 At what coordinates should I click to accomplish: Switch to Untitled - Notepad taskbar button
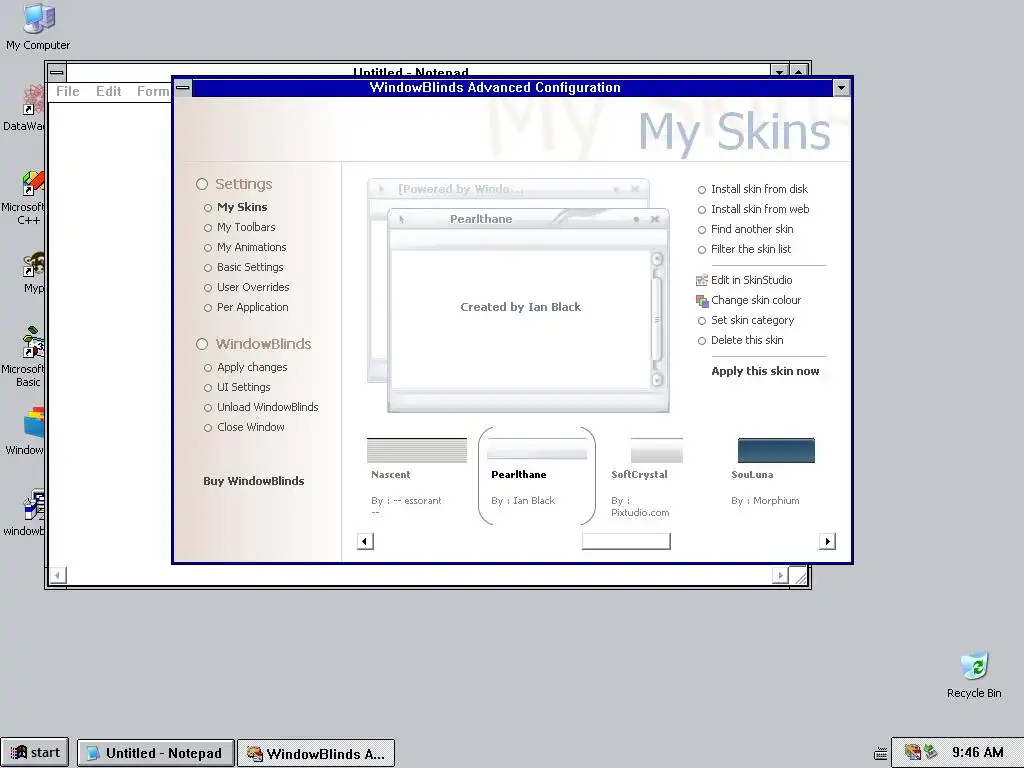[155, 753]
